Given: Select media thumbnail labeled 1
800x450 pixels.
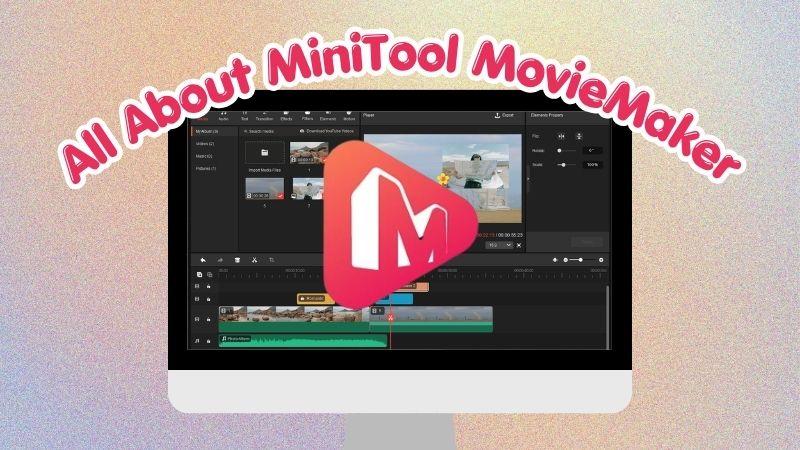Looking at the screenshot, I should [309, 153].
